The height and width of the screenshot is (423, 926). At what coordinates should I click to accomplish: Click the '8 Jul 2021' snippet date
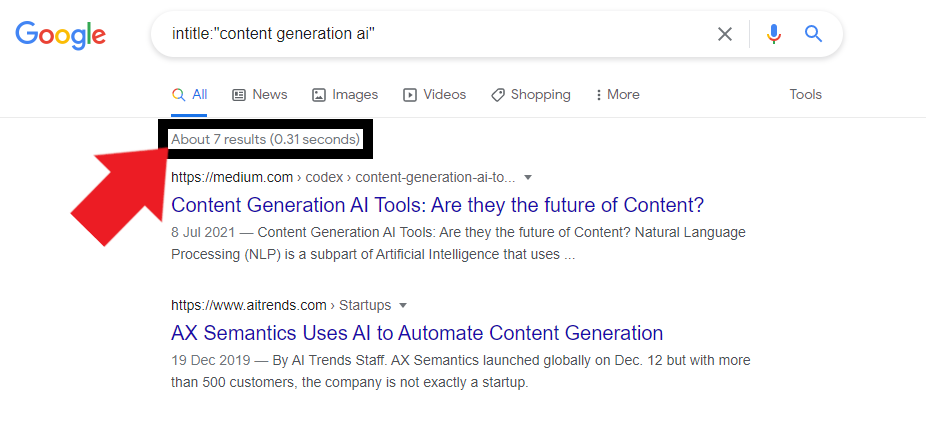[205, 233]
